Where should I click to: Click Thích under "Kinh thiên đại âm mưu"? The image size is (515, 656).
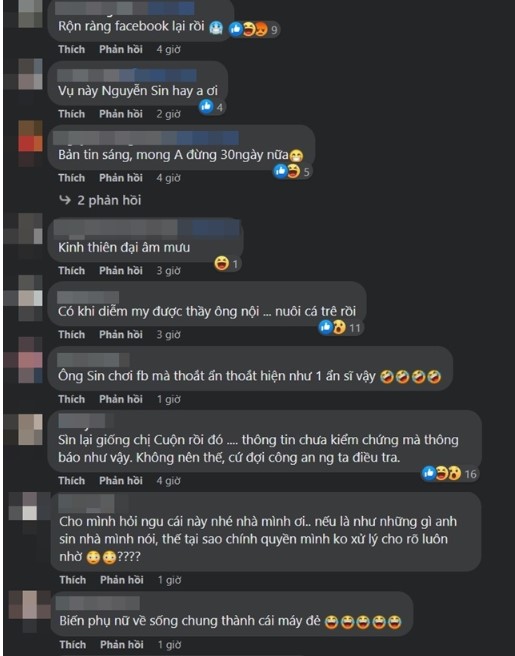point(72,271)
